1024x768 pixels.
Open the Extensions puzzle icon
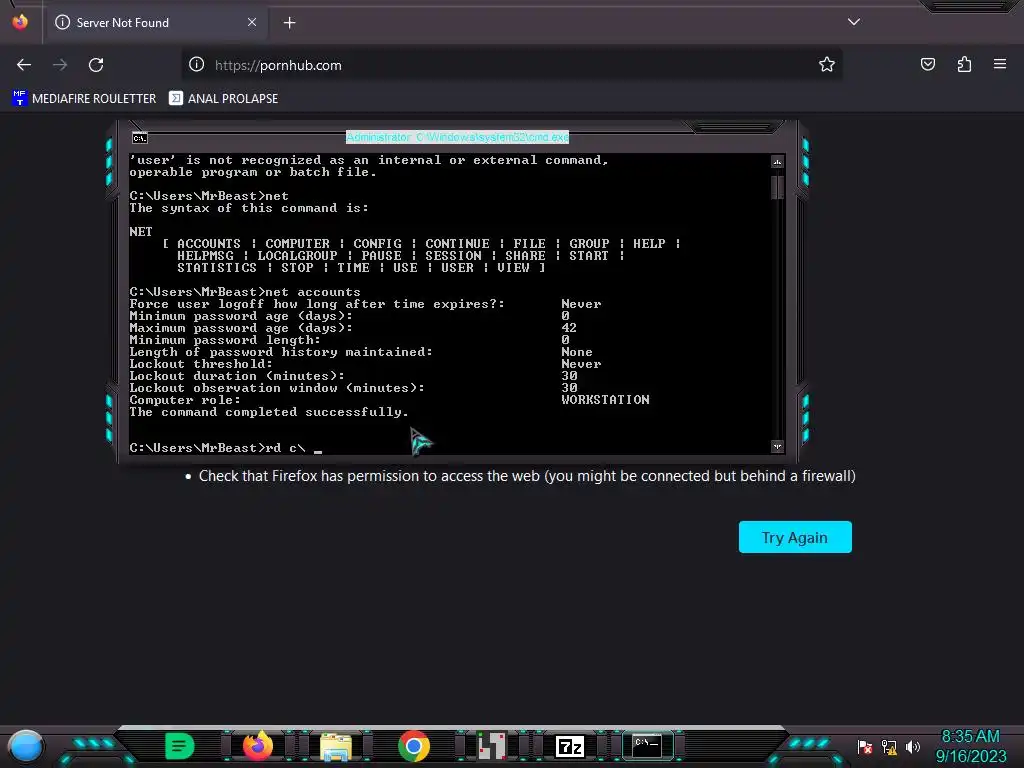965,64
